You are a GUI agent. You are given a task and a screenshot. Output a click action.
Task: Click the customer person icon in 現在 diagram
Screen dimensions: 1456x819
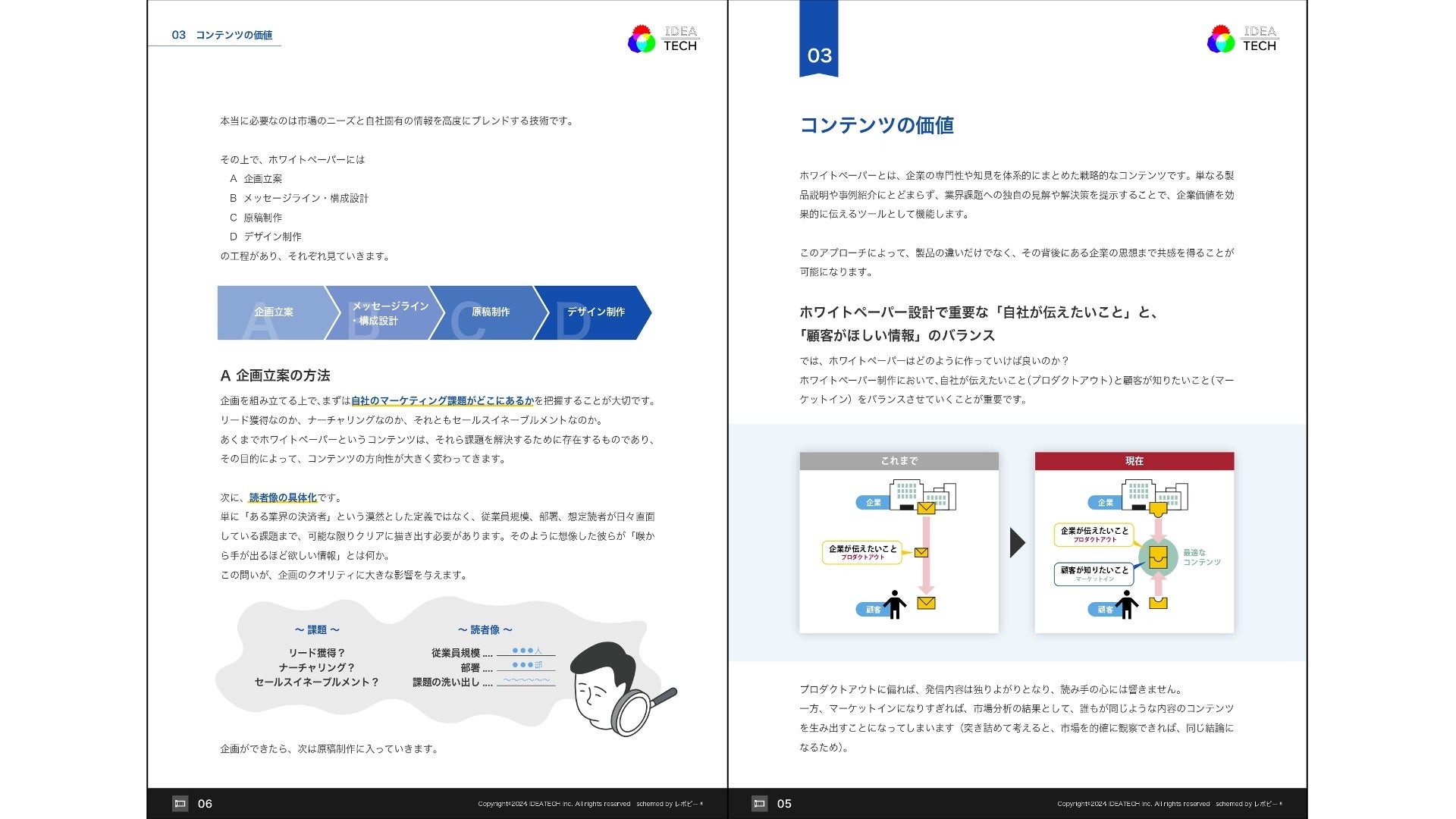point(1127,604)
